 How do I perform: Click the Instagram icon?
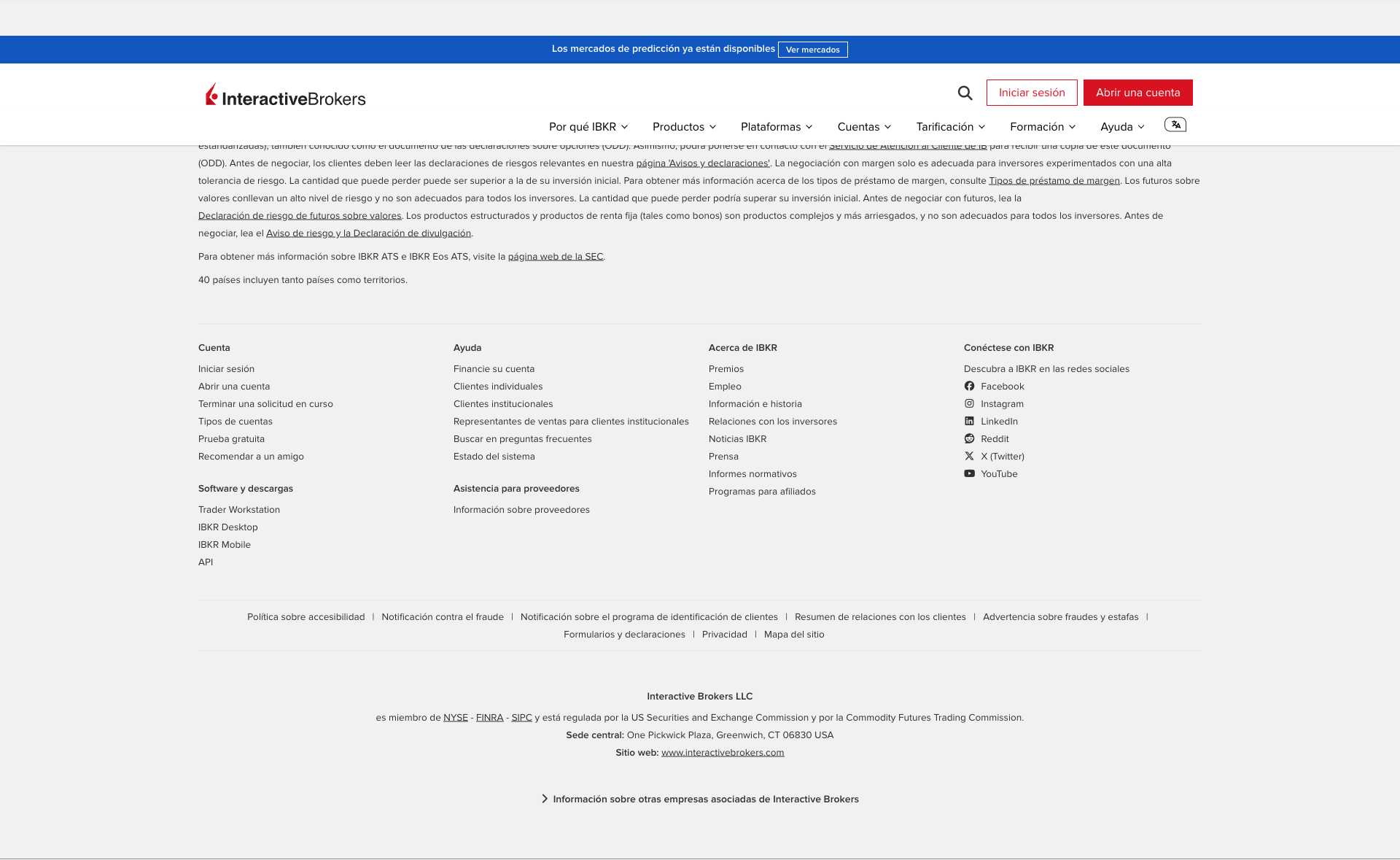969,403
